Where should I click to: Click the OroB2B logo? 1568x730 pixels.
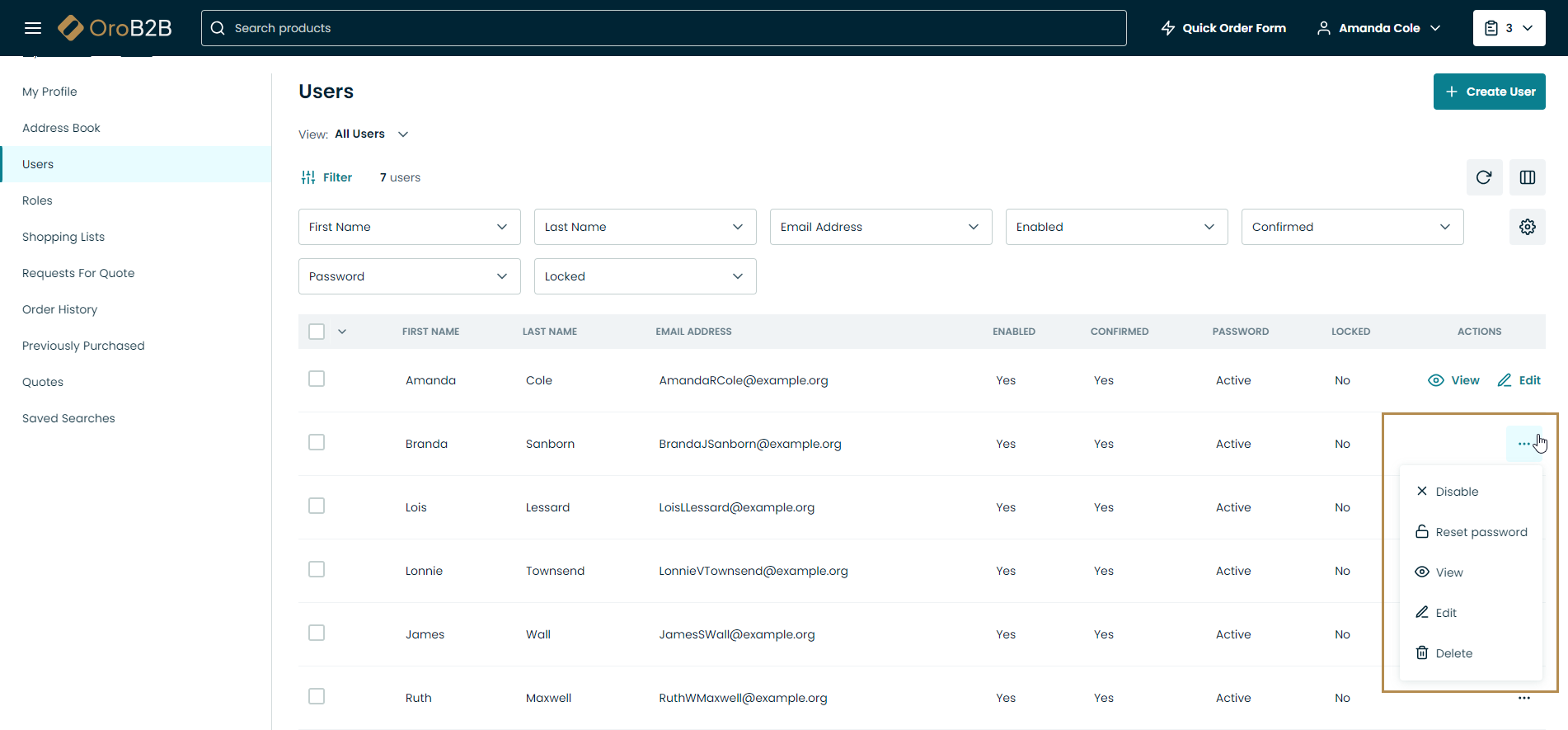pyautogui.click(x=115, y=28)
